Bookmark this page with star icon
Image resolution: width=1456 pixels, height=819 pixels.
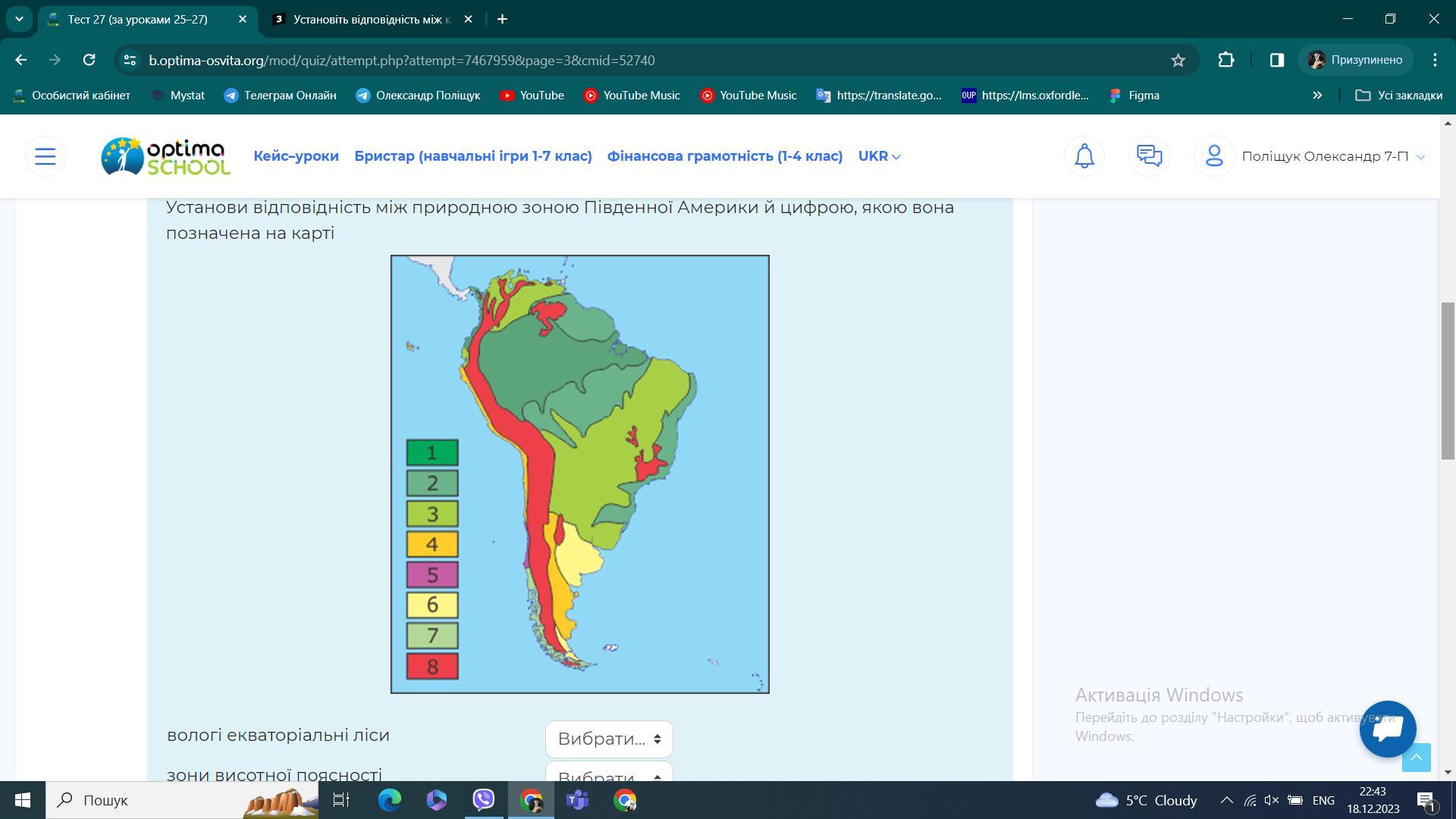pos(1178,60)
